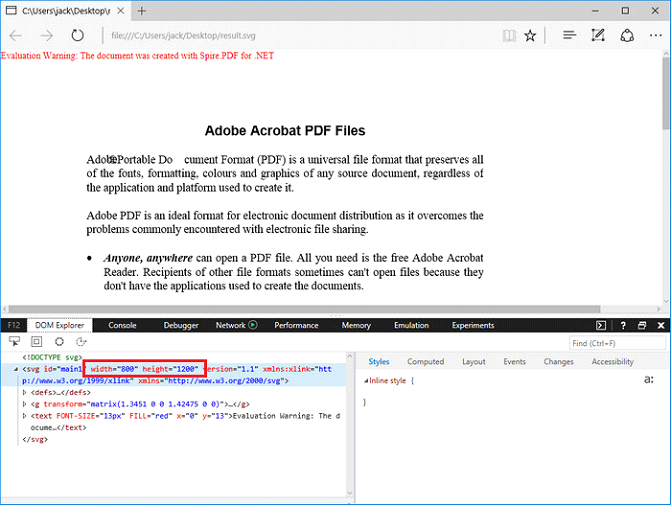Click the DOM tree scroll down arrow
Screen dimensions: 671x505
[x=350, y=493]
